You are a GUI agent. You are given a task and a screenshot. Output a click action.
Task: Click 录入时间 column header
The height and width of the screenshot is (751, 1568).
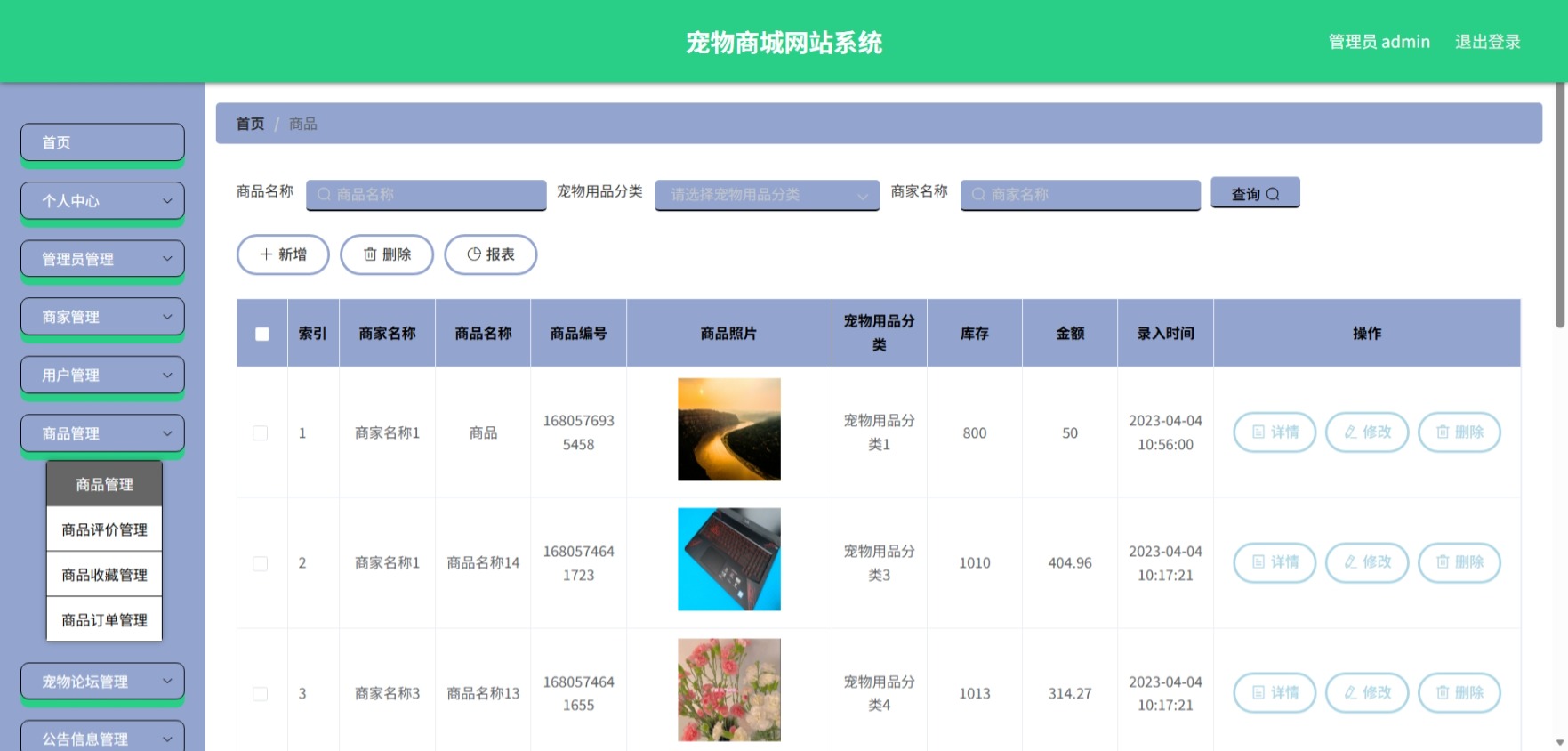click(1165, 334)
